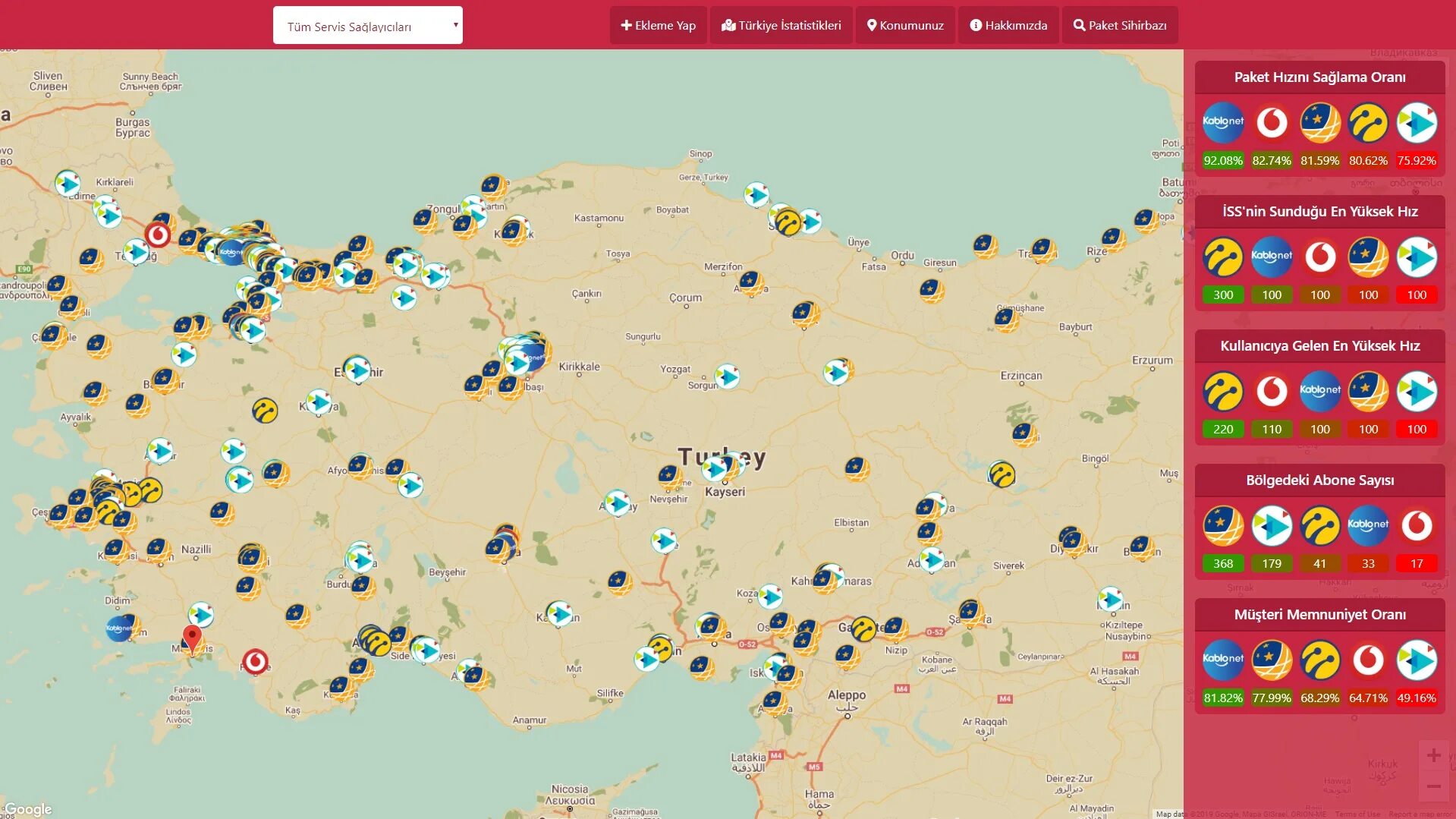Click Vodafone logo in Kullanıcıya Gelen En Yüksek Hız

click(1272, 391)
